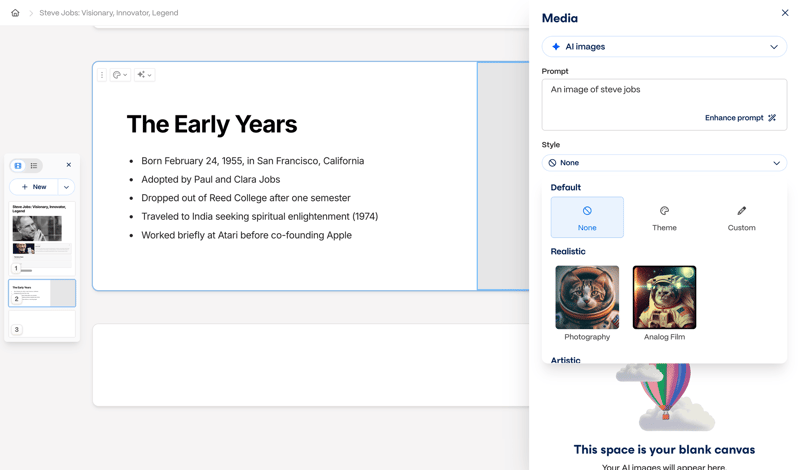Click the bullet about born February 24, 1955
This screenshot has width=800, height=470.
tap(253, 161)
